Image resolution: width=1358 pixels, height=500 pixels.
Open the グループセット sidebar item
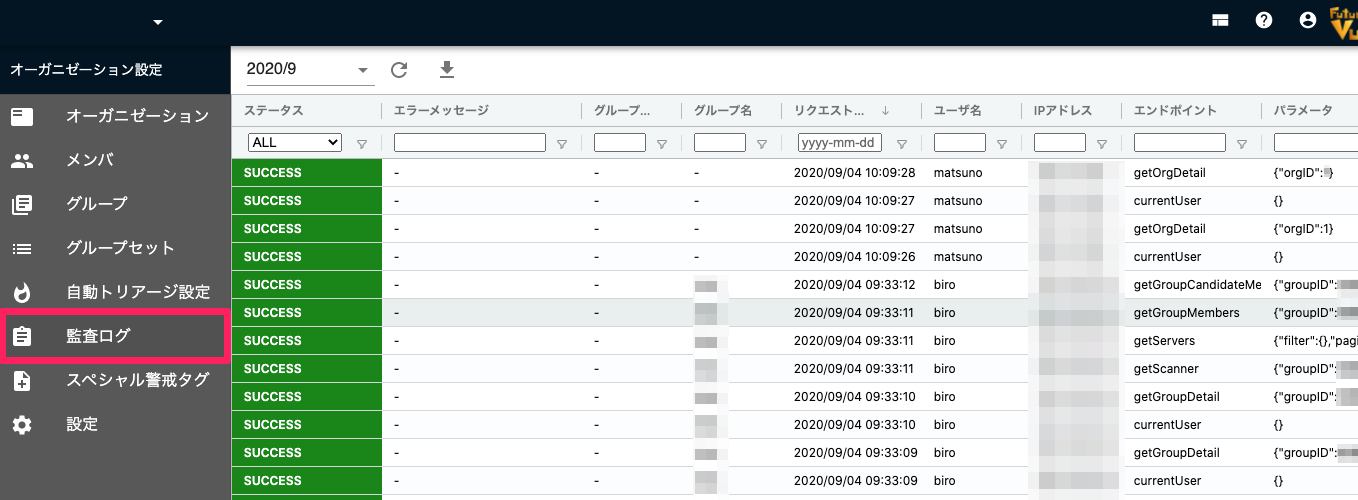[x=115, y=248]
